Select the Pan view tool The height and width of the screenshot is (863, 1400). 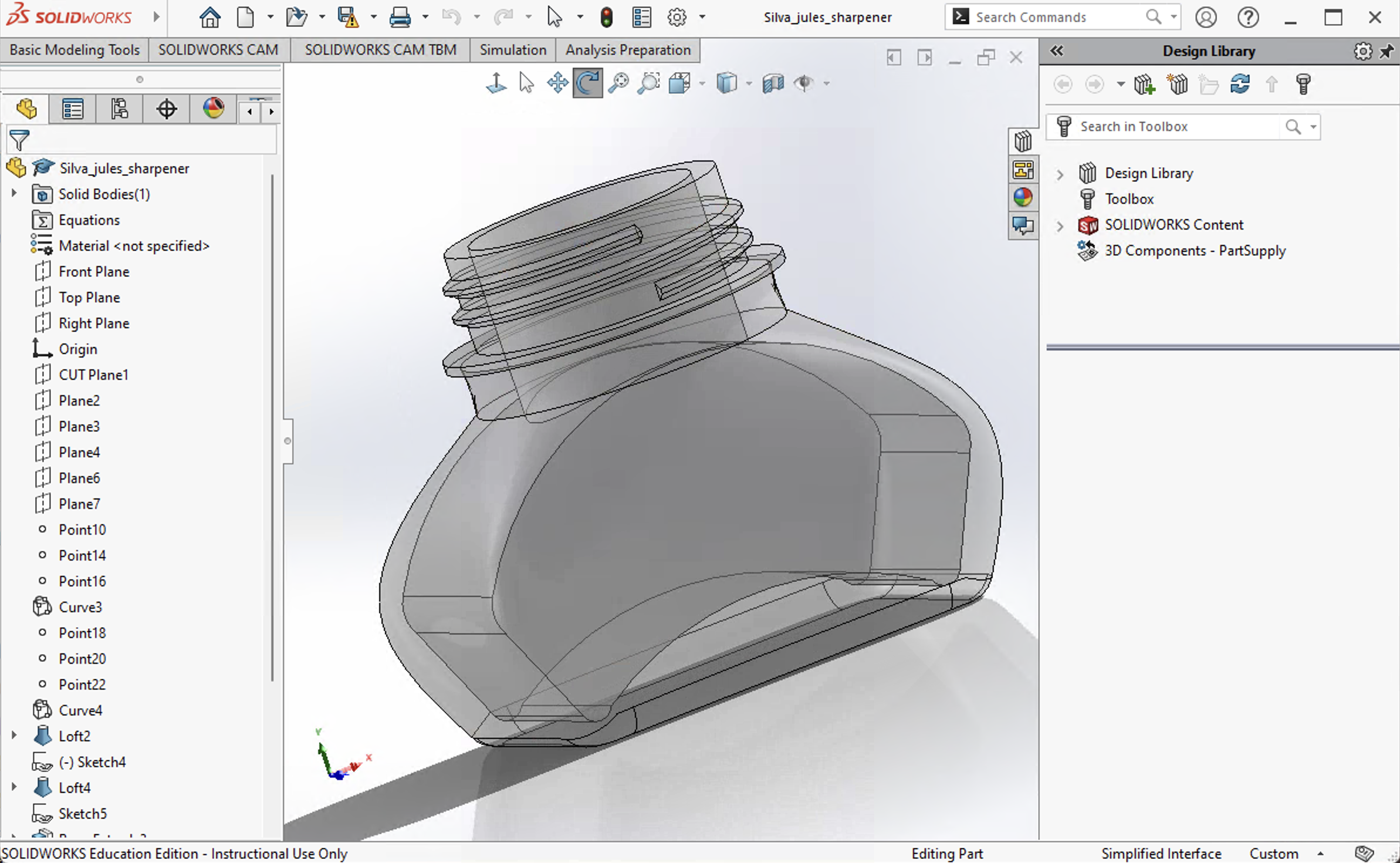(557, 83)
